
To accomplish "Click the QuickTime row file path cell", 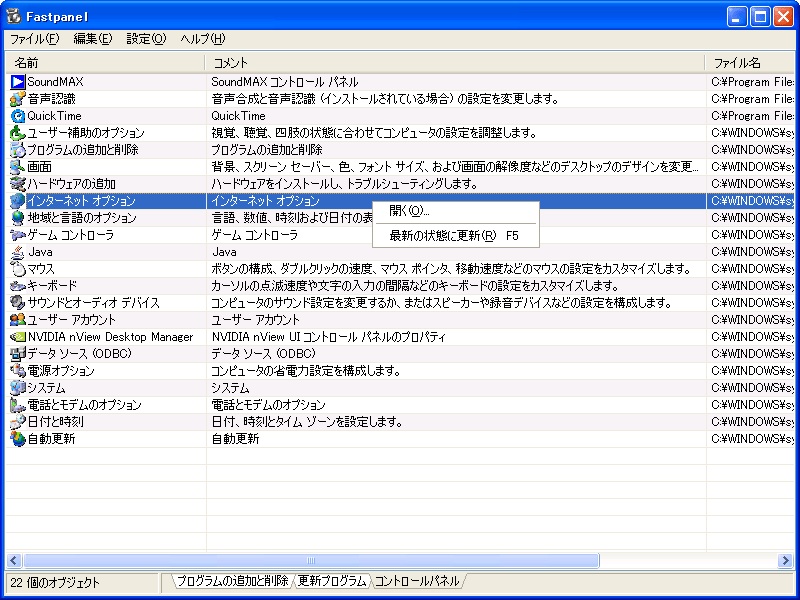I will (x=753, y=116).
